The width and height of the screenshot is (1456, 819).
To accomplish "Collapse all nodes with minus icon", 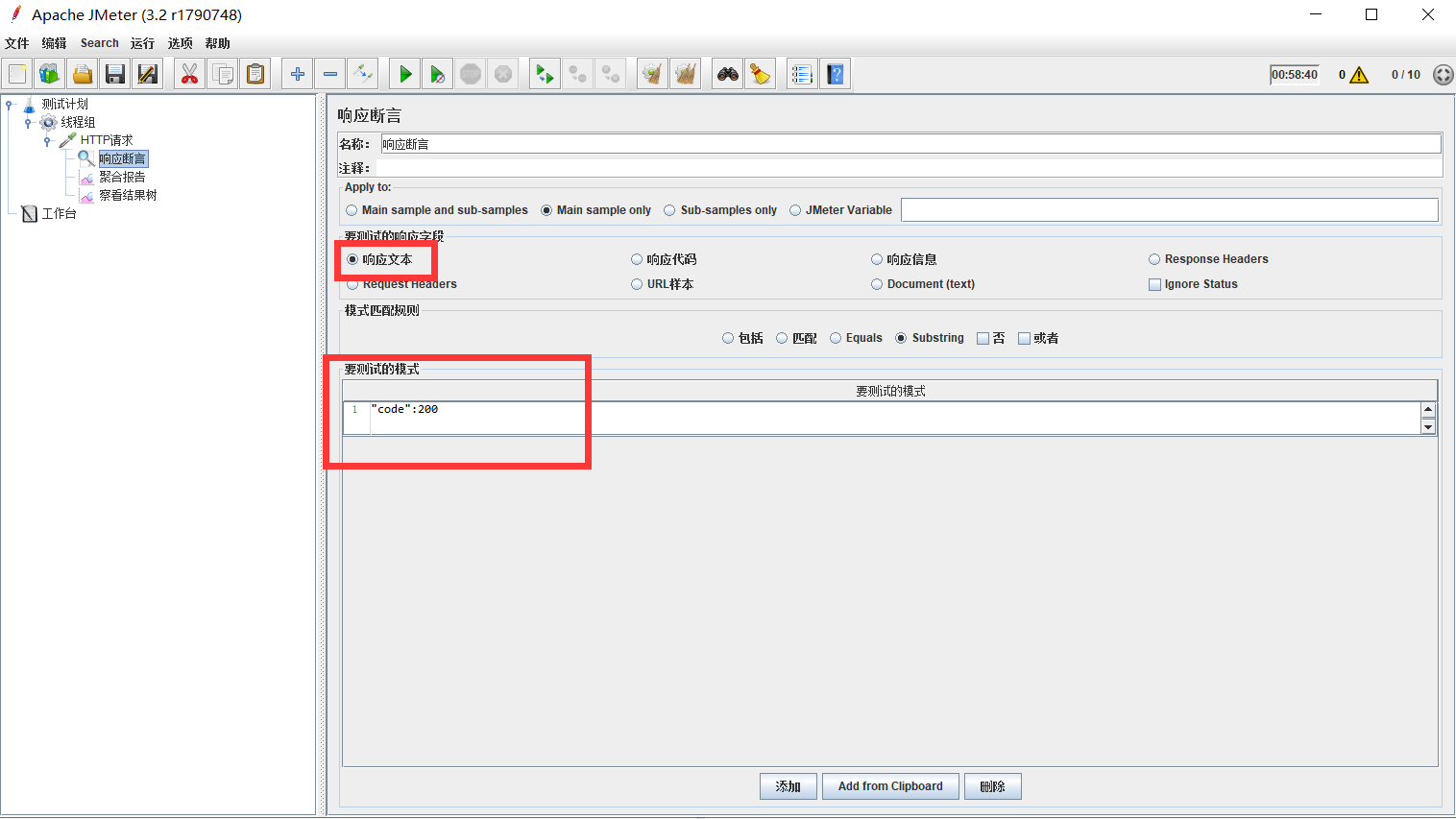I will pyautogui.click(x=330, y=74).
